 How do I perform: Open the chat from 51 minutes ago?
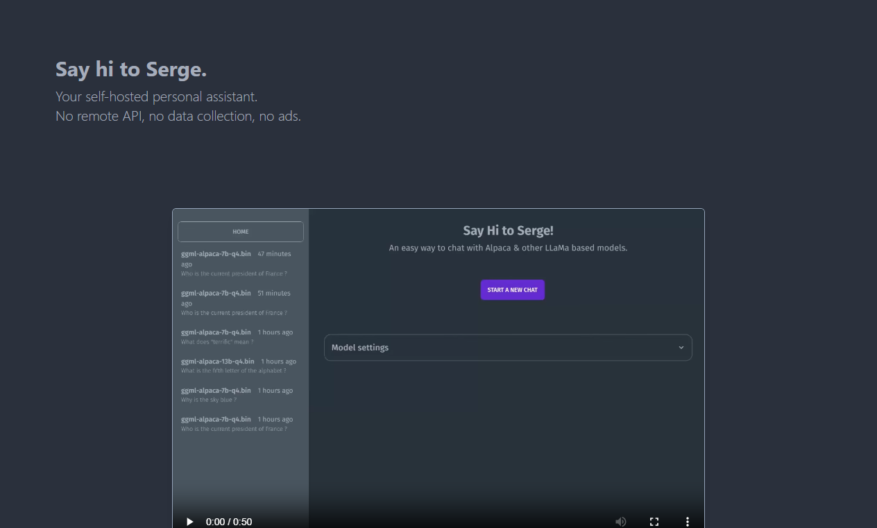(239, 303)
